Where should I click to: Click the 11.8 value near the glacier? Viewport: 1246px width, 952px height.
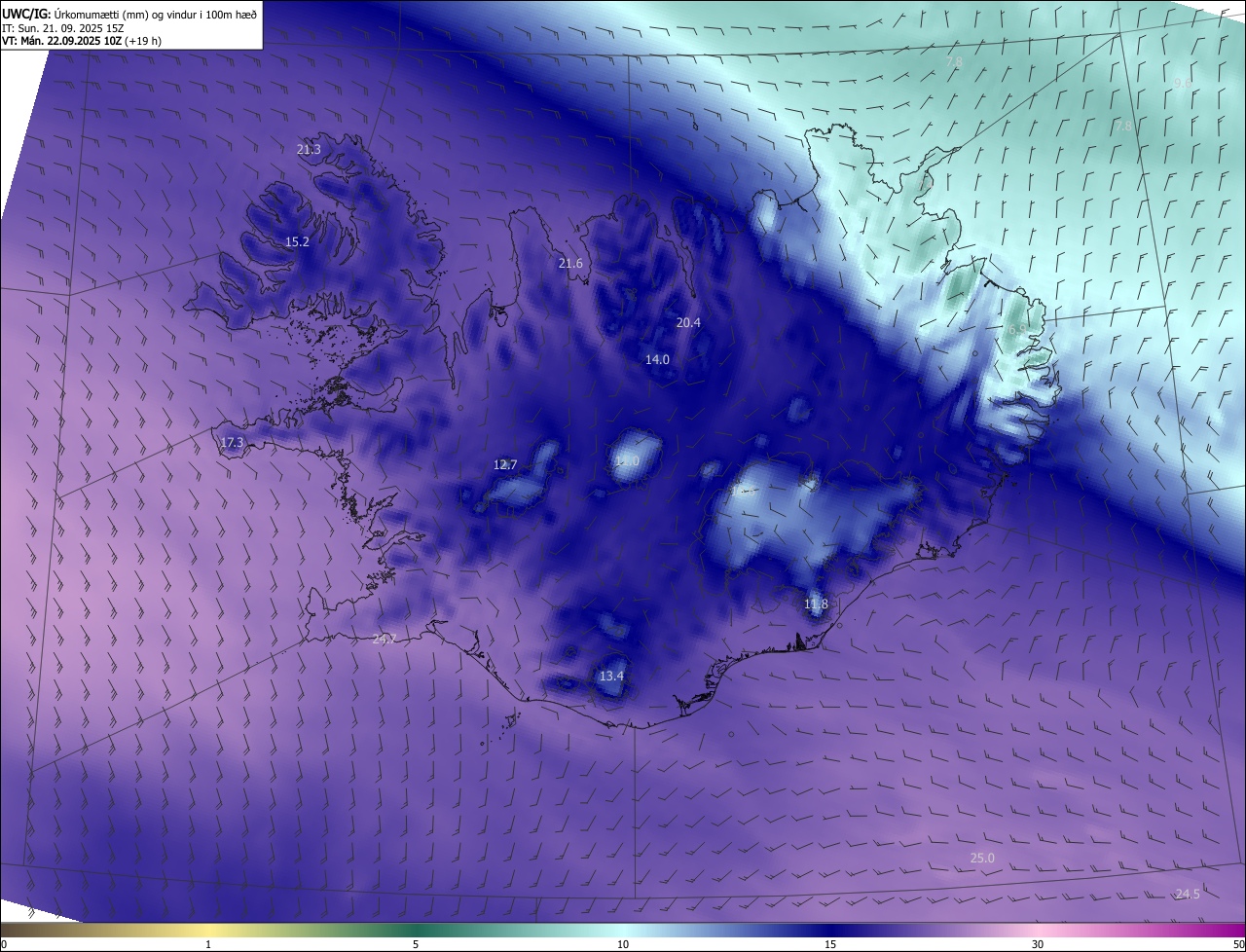(816, 604)
